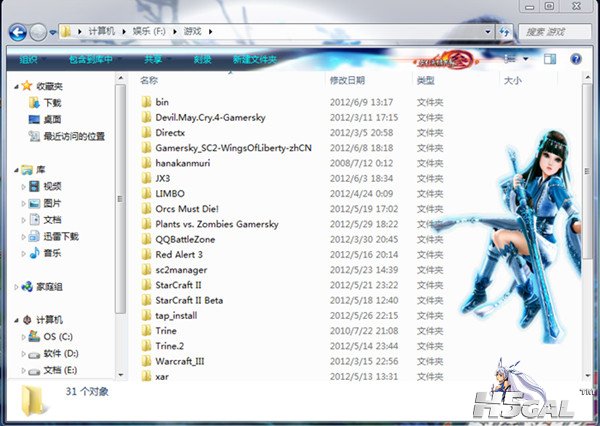The height and width of the screenshot is (426, 600).
Task: Select the 音乐 library icon
Action: click(34, 253)
